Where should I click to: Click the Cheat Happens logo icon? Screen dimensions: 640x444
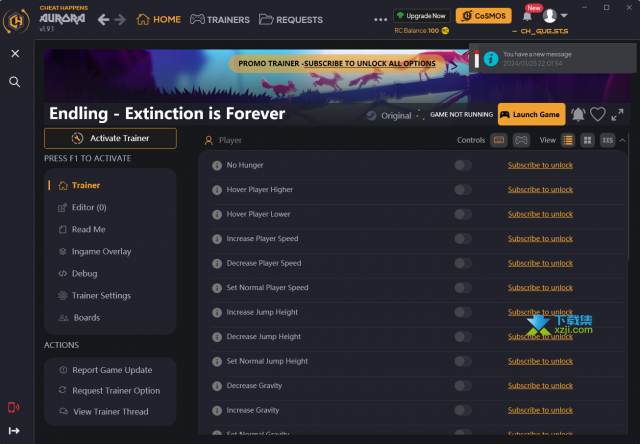click(x=16, y=20)
